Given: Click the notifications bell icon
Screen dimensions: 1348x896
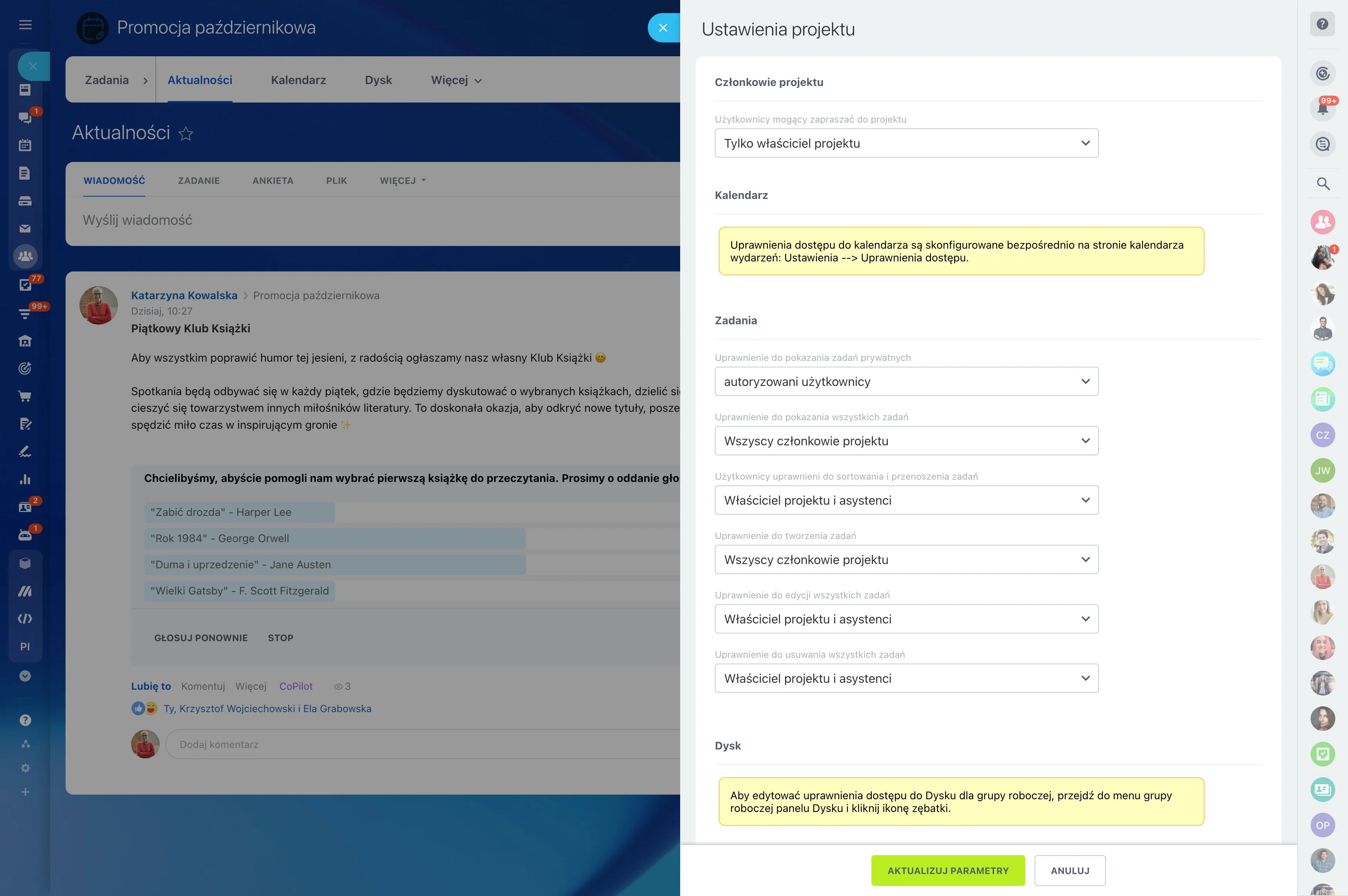Looking at the screenshot, I should tap(1322, 109).
